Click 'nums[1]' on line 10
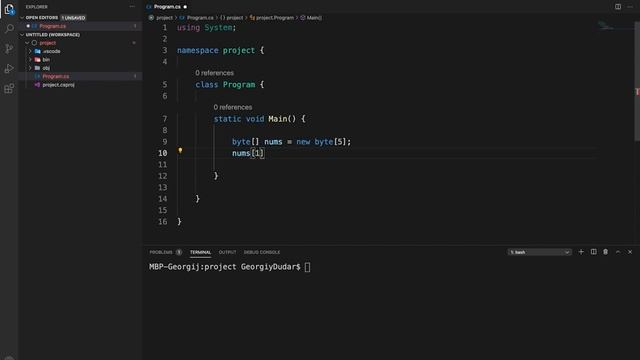640x360 pixels. (248, 153)
